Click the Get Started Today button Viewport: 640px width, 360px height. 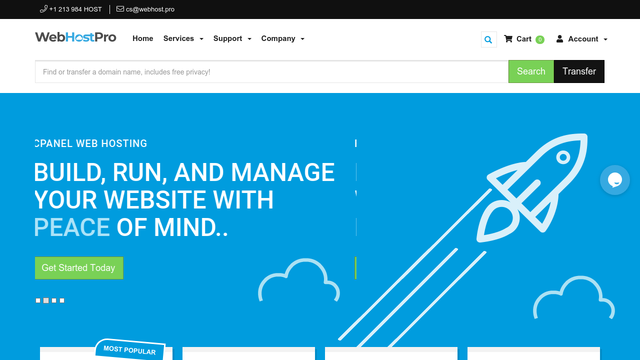pos(79,268)
